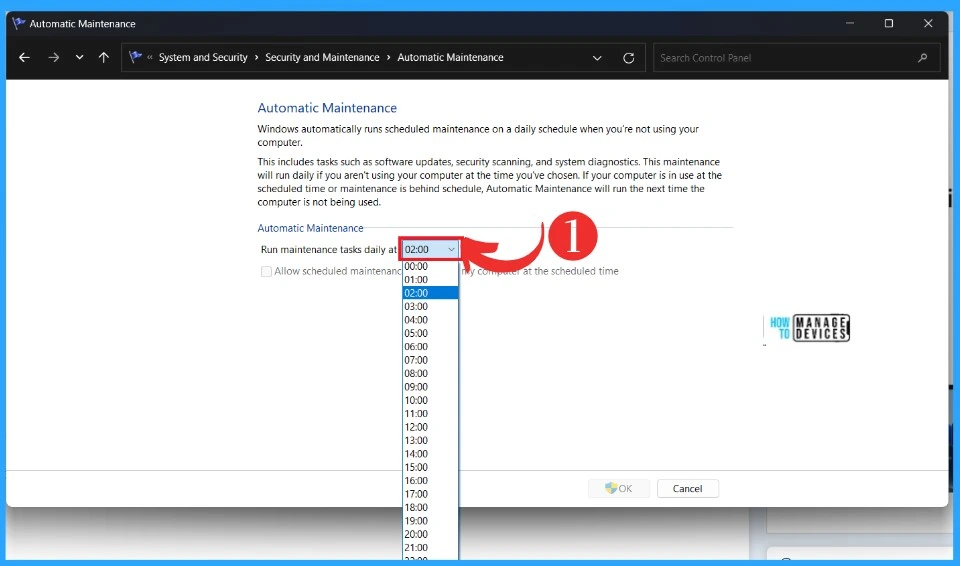The image size is (960, 566).
Task: Expand the address bar history dropdown
Action: (597, 58)
